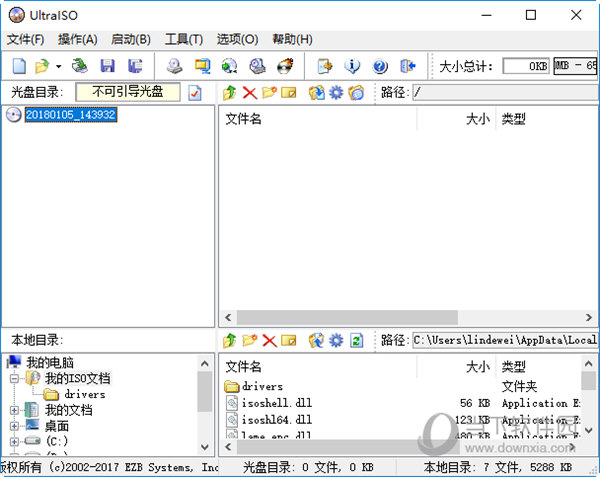Click red X delete in local pane
Image resolution: width=600 pixels, height=477 pixels.
(x=269, y=340)
